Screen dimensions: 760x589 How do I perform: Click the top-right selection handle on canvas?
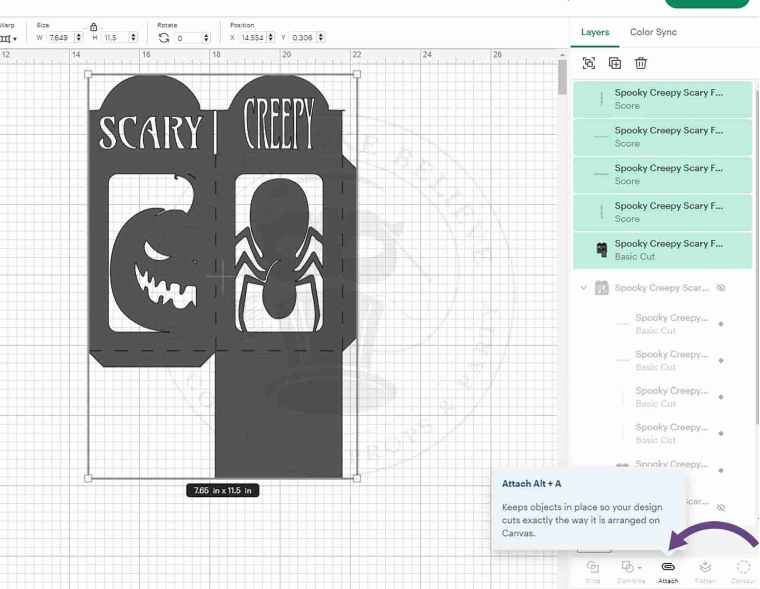pyautogui.click(x=357, y=74)
